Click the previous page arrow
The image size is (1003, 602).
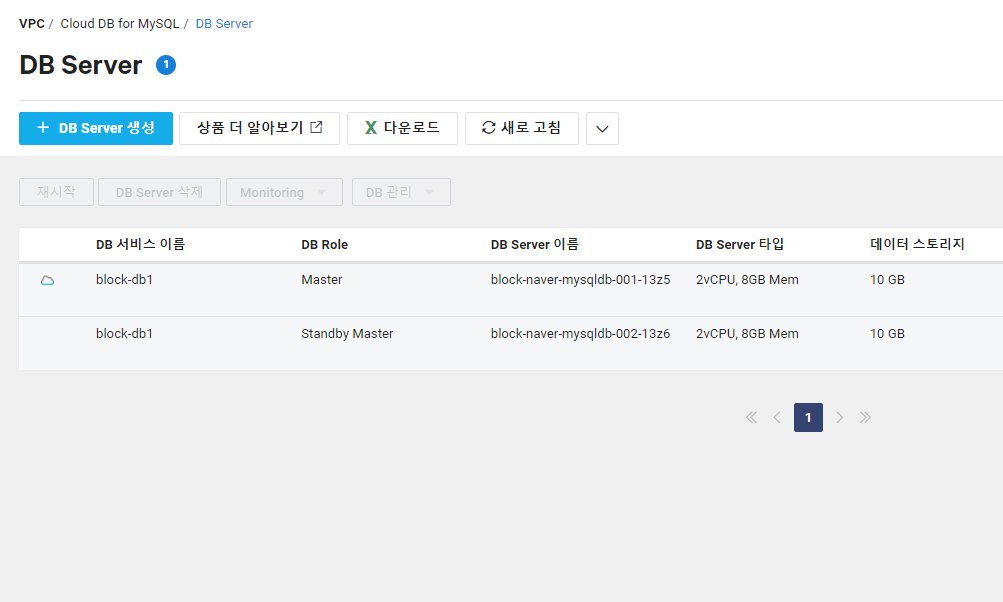777,417
